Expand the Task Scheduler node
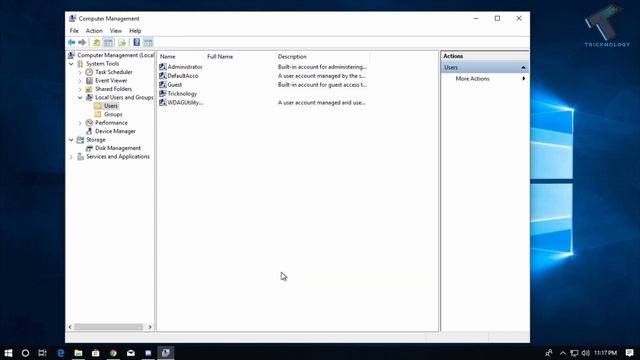Image resolution: width=640 pixels, height=360 pixels. (80, 72)
